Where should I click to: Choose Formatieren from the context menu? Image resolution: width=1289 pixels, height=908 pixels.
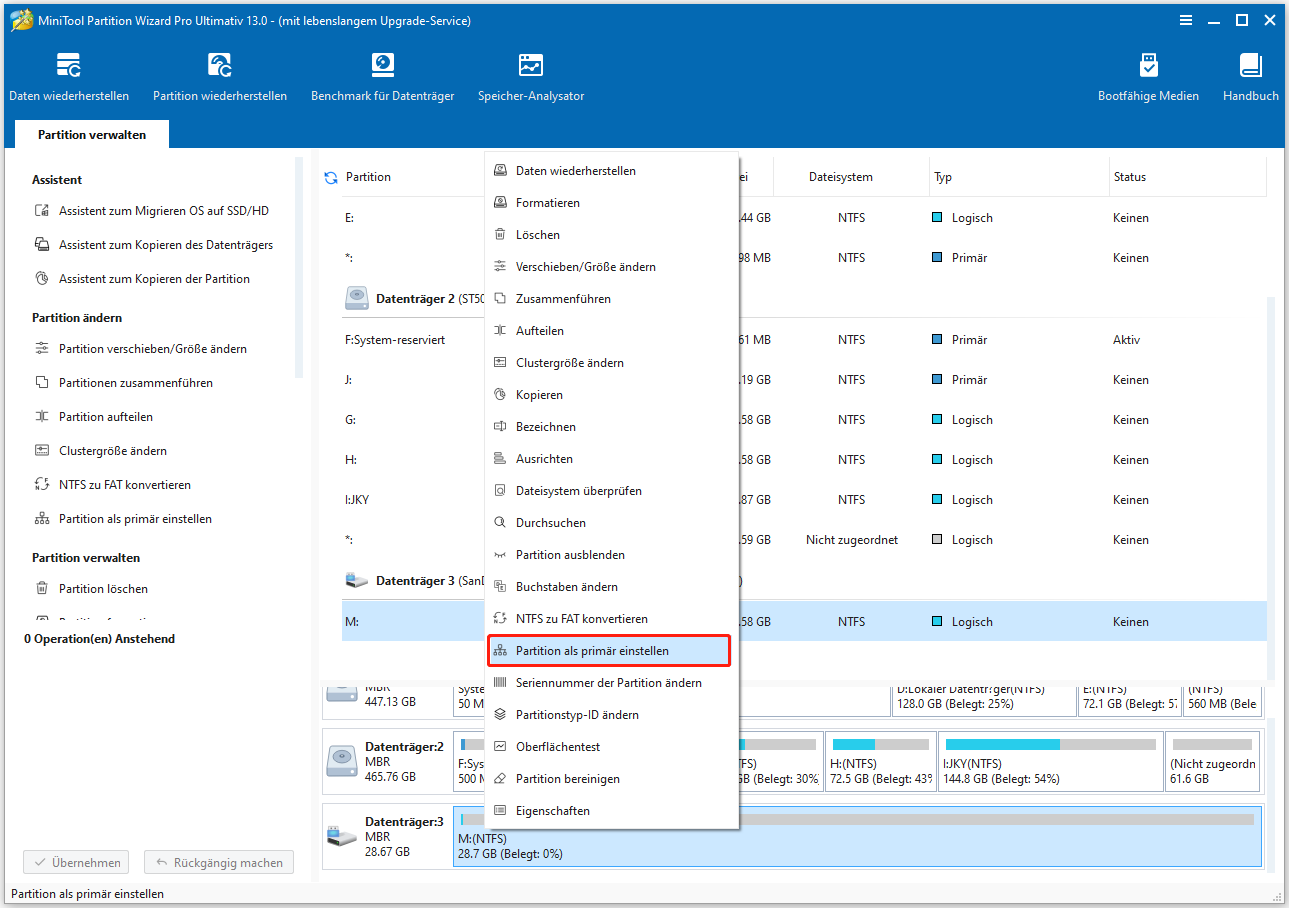tap(547, 203)
